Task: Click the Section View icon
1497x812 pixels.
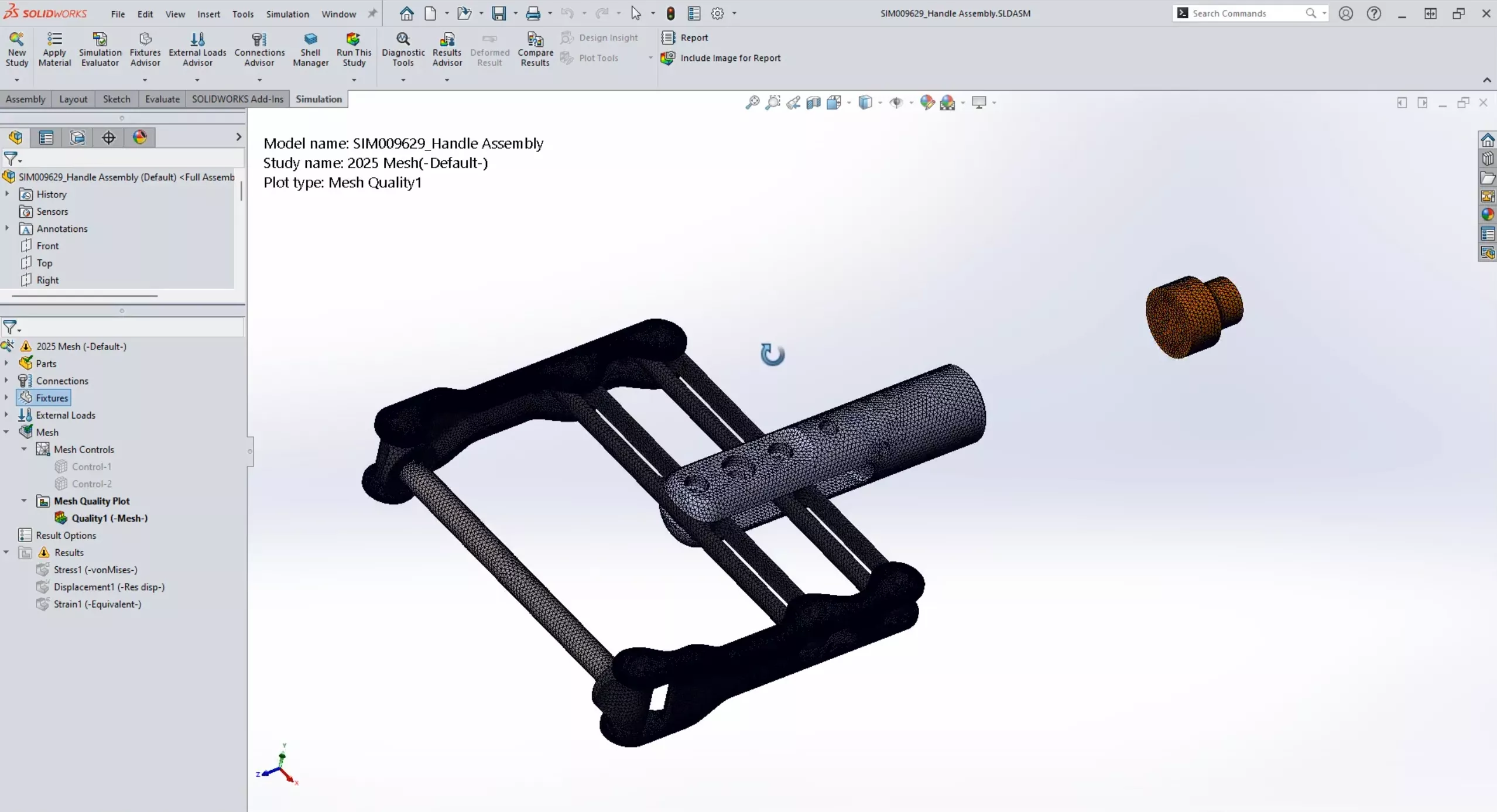Action: (814, 102)
